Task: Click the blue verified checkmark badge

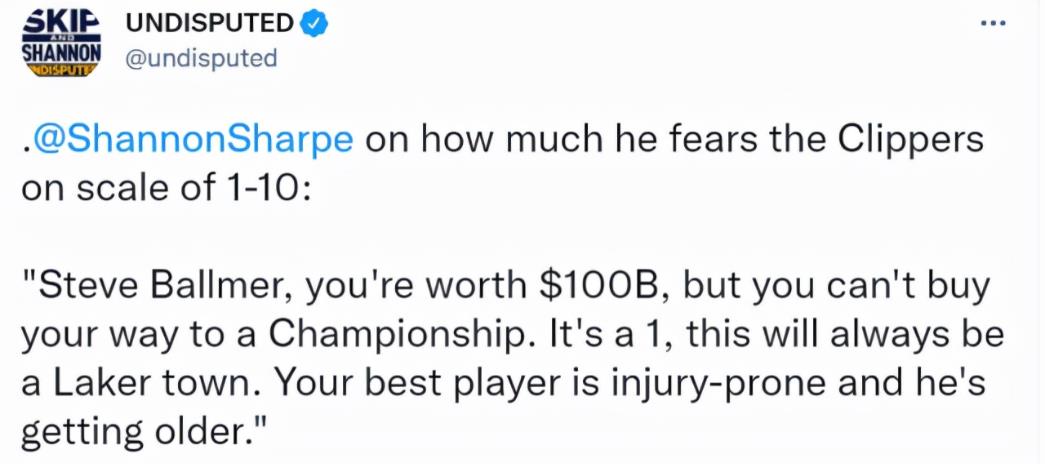Action: tap(313, 25)
